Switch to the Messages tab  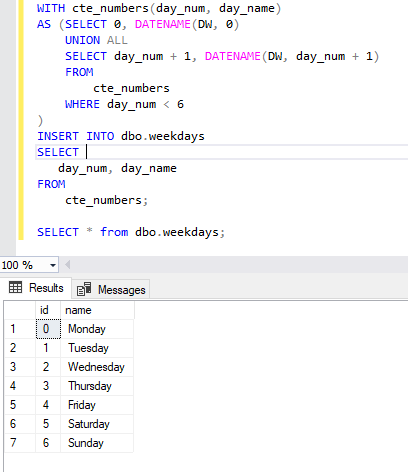pyautogui.click(x=111, y=289)
